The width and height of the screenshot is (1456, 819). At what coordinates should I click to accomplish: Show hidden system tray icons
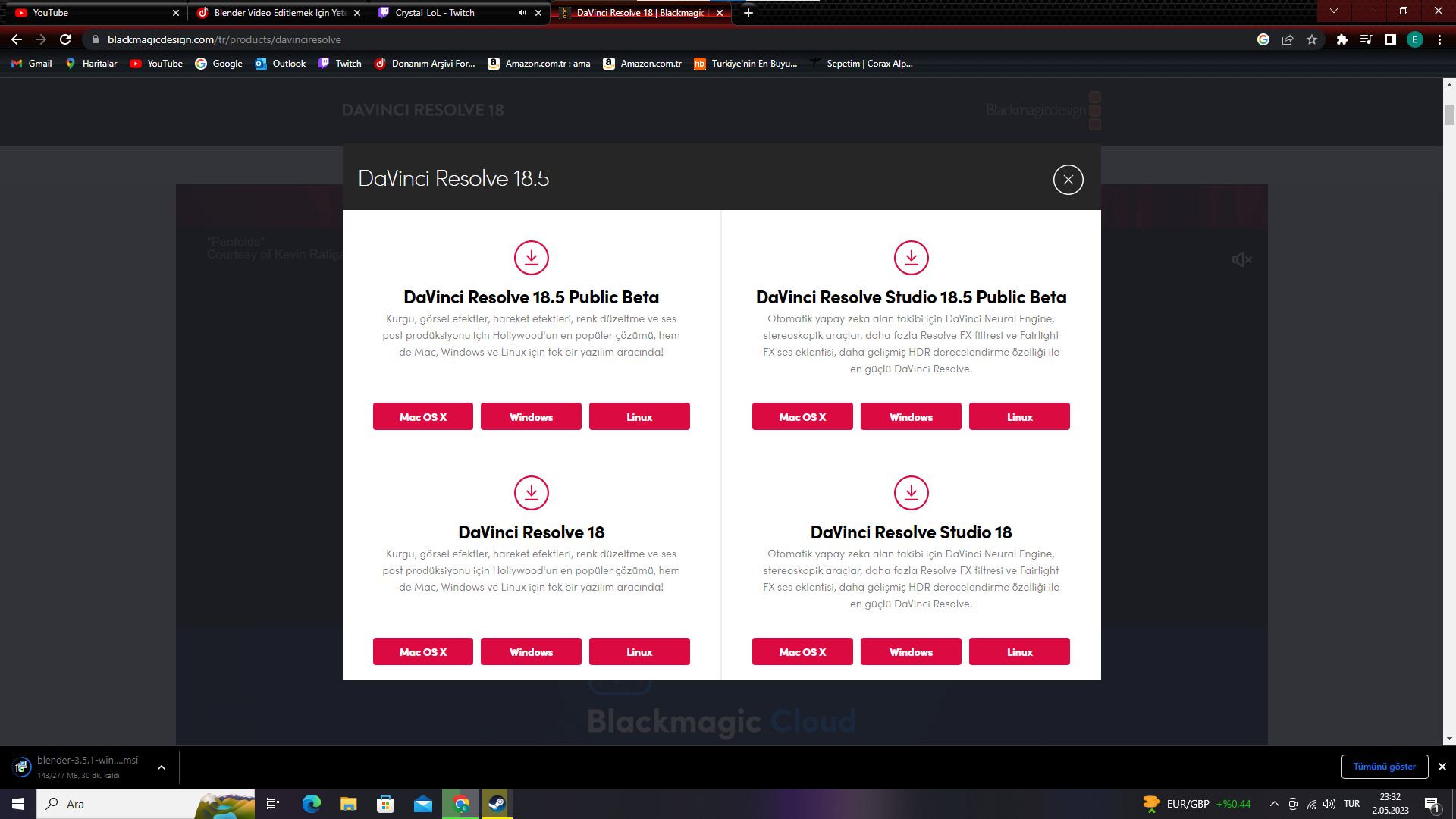(x=1274, y=804)
